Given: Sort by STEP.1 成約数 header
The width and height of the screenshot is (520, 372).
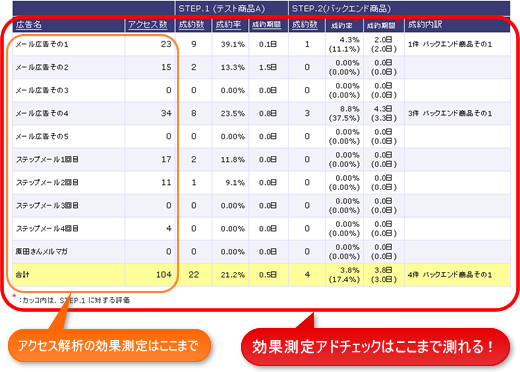Looking at the screenshot, I should click(x=191, y=25).
